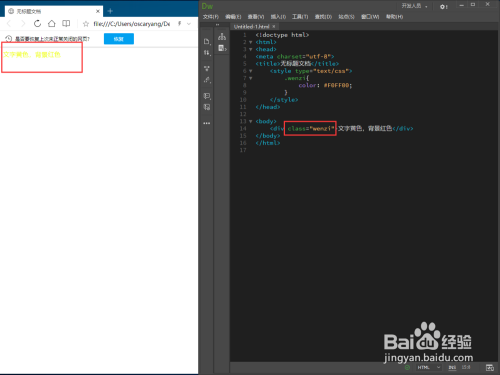Expand the collapsed panel double-arrow

(217, 25)
